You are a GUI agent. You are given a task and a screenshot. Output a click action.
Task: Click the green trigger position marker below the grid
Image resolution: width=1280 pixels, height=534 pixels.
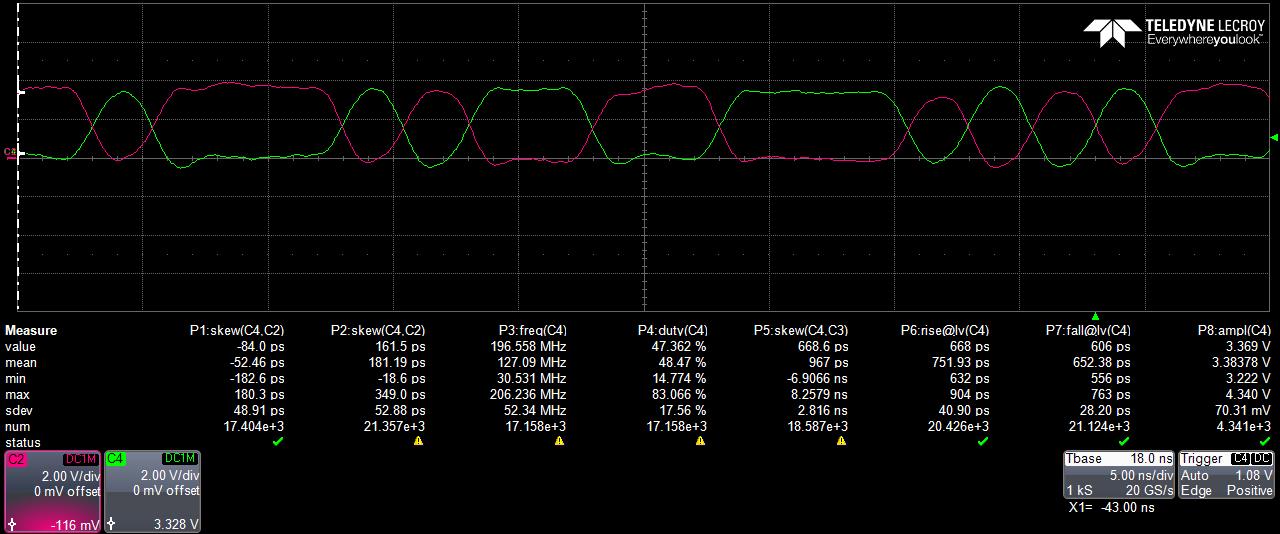click(x=1095, y=316)
